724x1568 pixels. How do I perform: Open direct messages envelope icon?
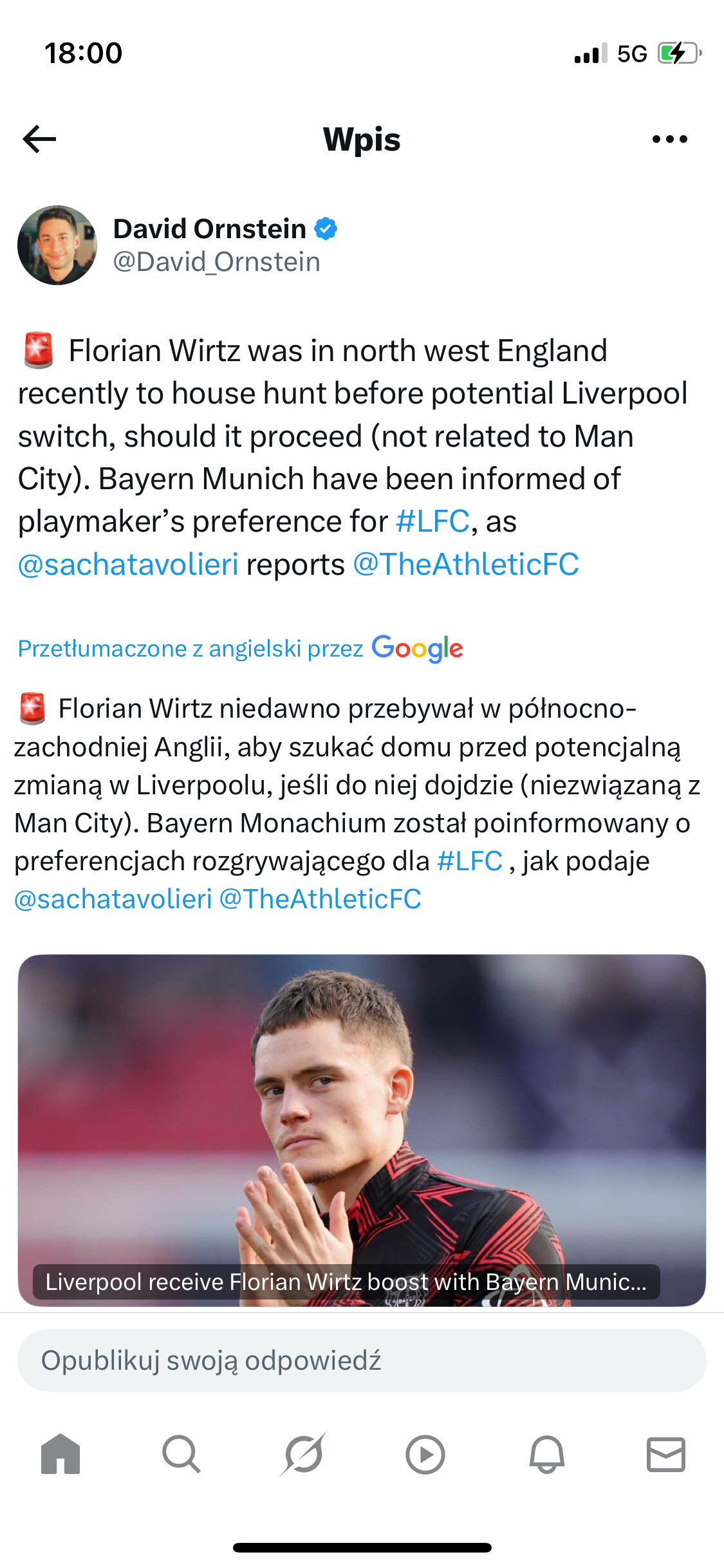click(x=665, y=1454)
